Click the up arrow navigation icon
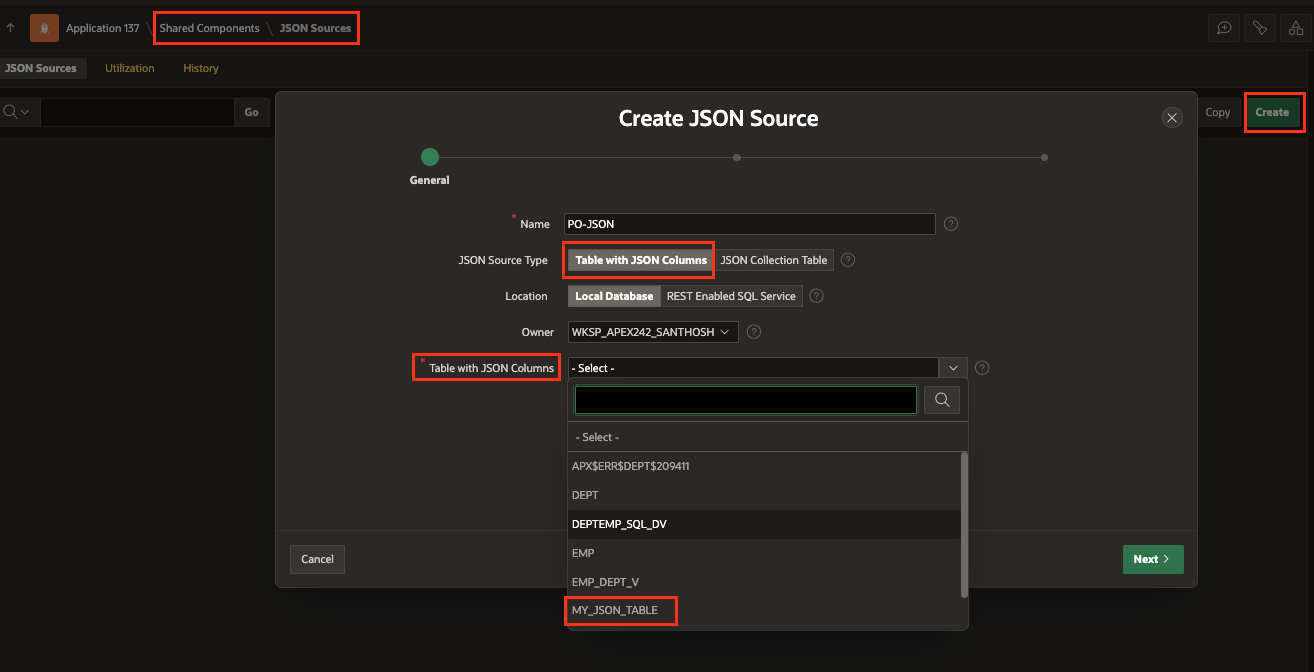Image resolution: width=1314 pixels, height=672 pixels. click(10, 28)
